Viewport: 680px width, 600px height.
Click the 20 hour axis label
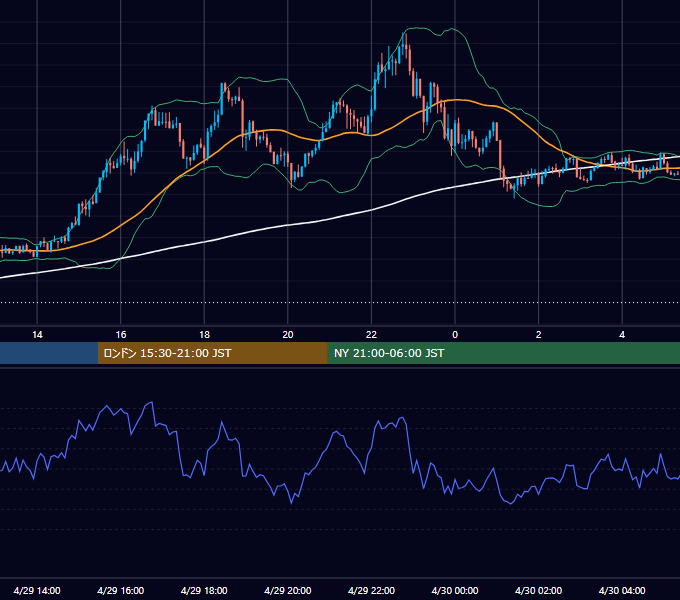[288, 335]
